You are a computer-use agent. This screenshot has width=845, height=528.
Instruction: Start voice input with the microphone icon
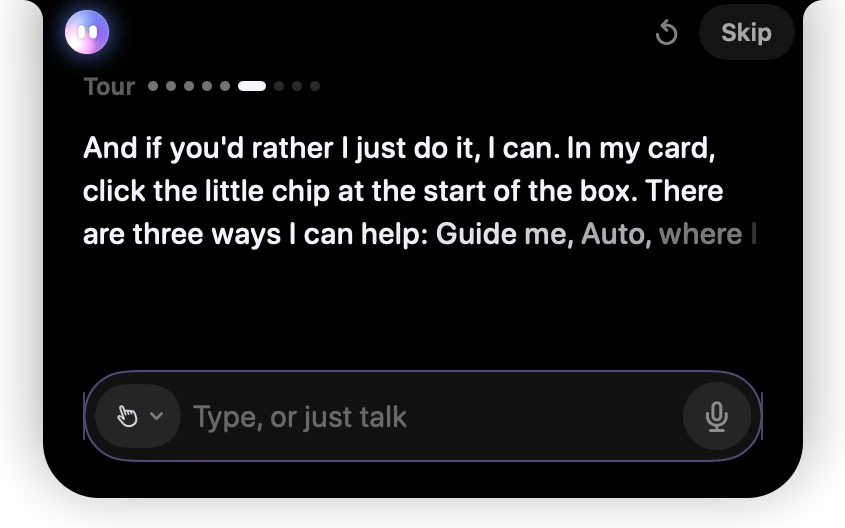[x=717, y=416]
